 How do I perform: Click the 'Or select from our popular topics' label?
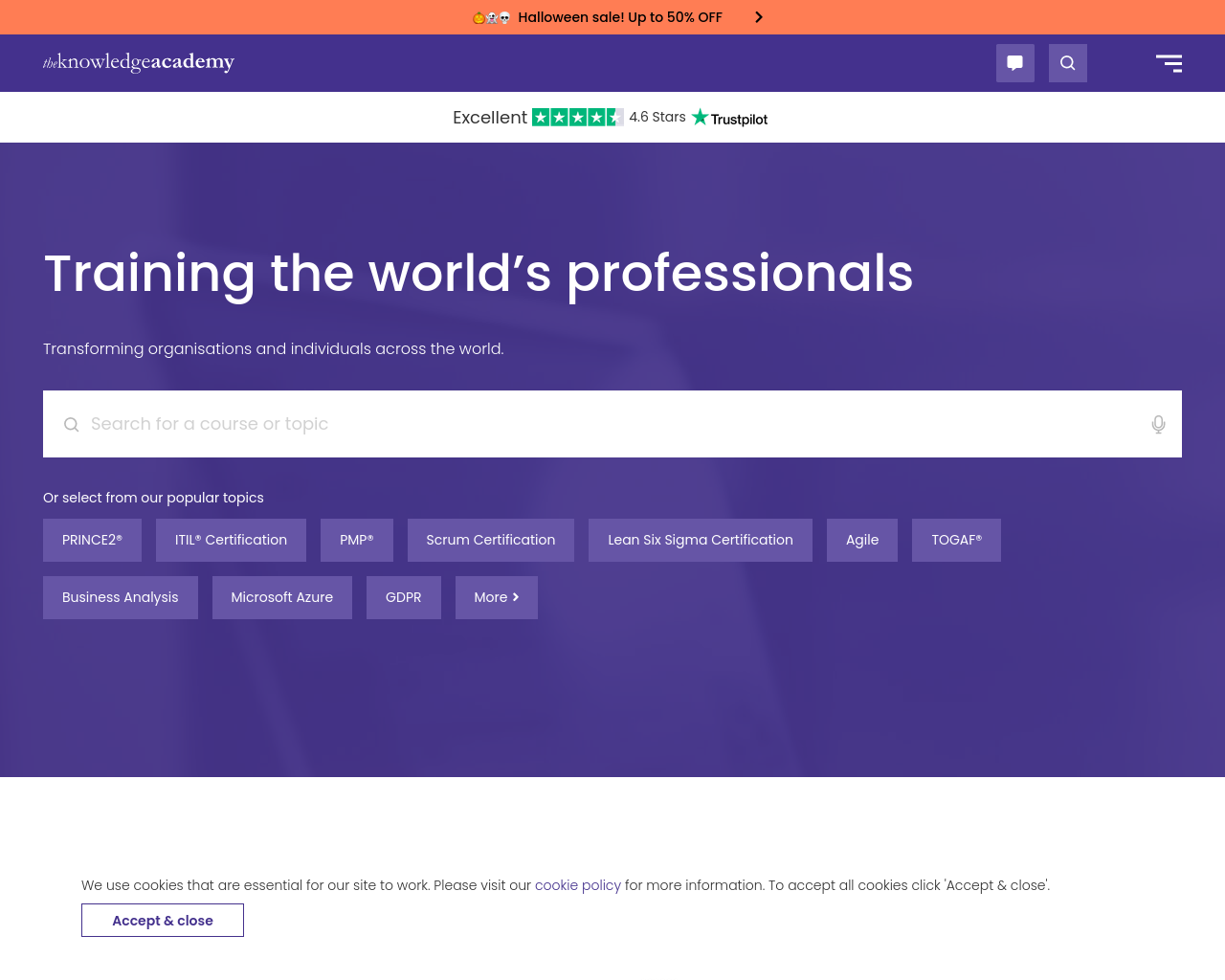[x=153, y=498]
